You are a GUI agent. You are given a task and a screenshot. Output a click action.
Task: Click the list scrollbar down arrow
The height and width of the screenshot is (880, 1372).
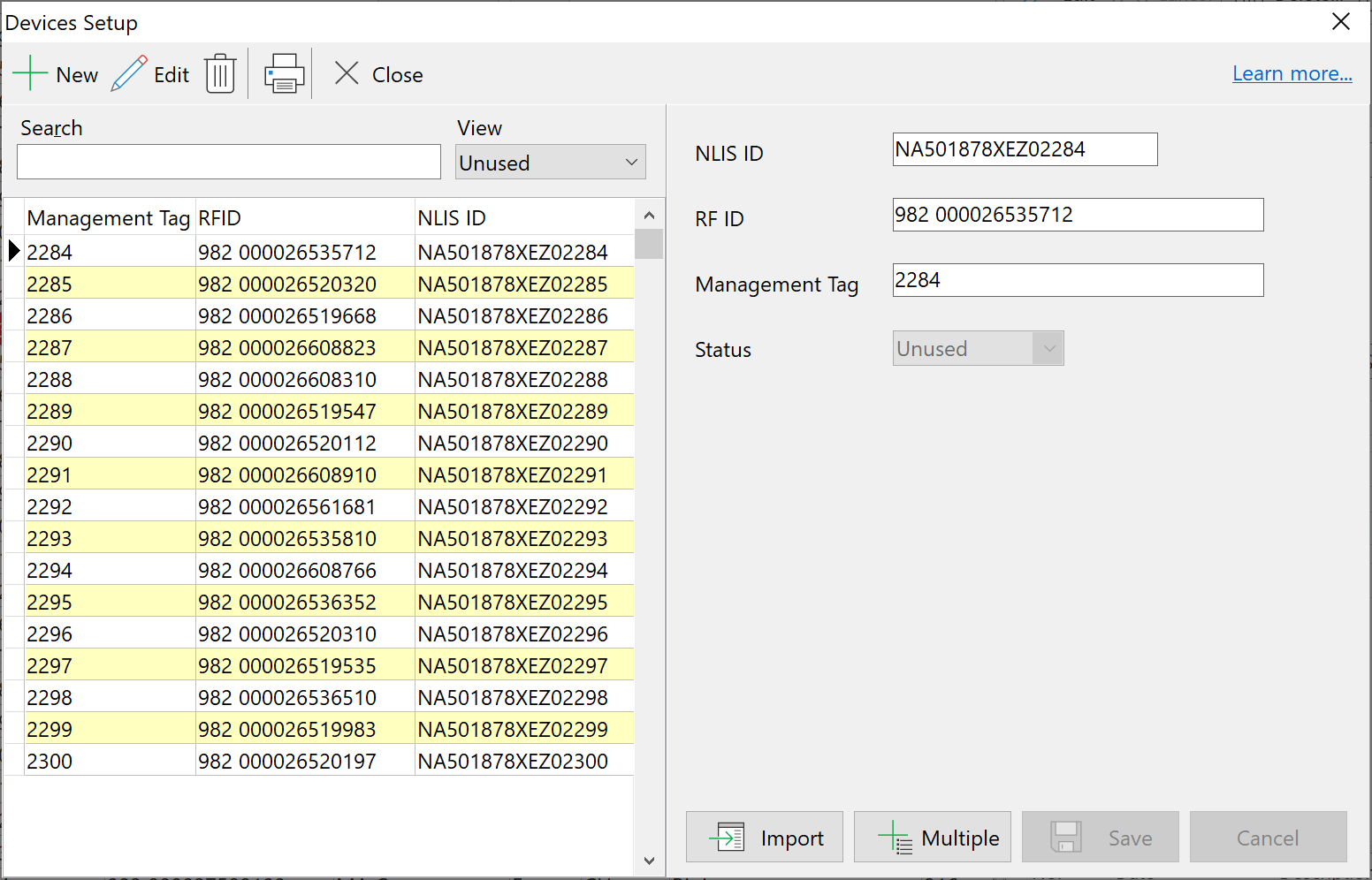[x=649, y=861]
